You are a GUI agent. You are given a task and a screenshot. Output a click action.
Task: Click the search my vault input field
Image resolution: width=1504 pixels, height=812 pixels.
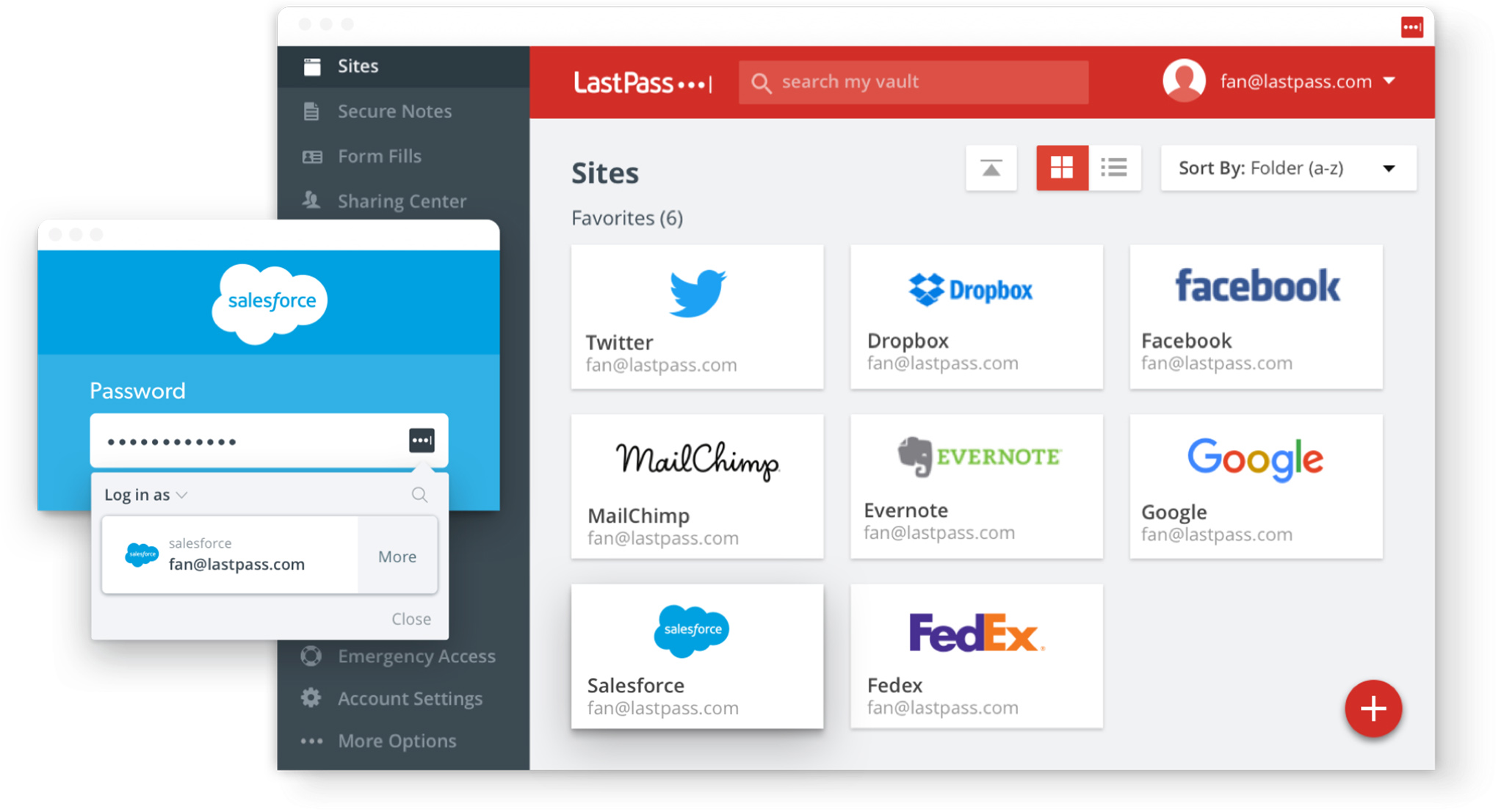tap(913, 82)
